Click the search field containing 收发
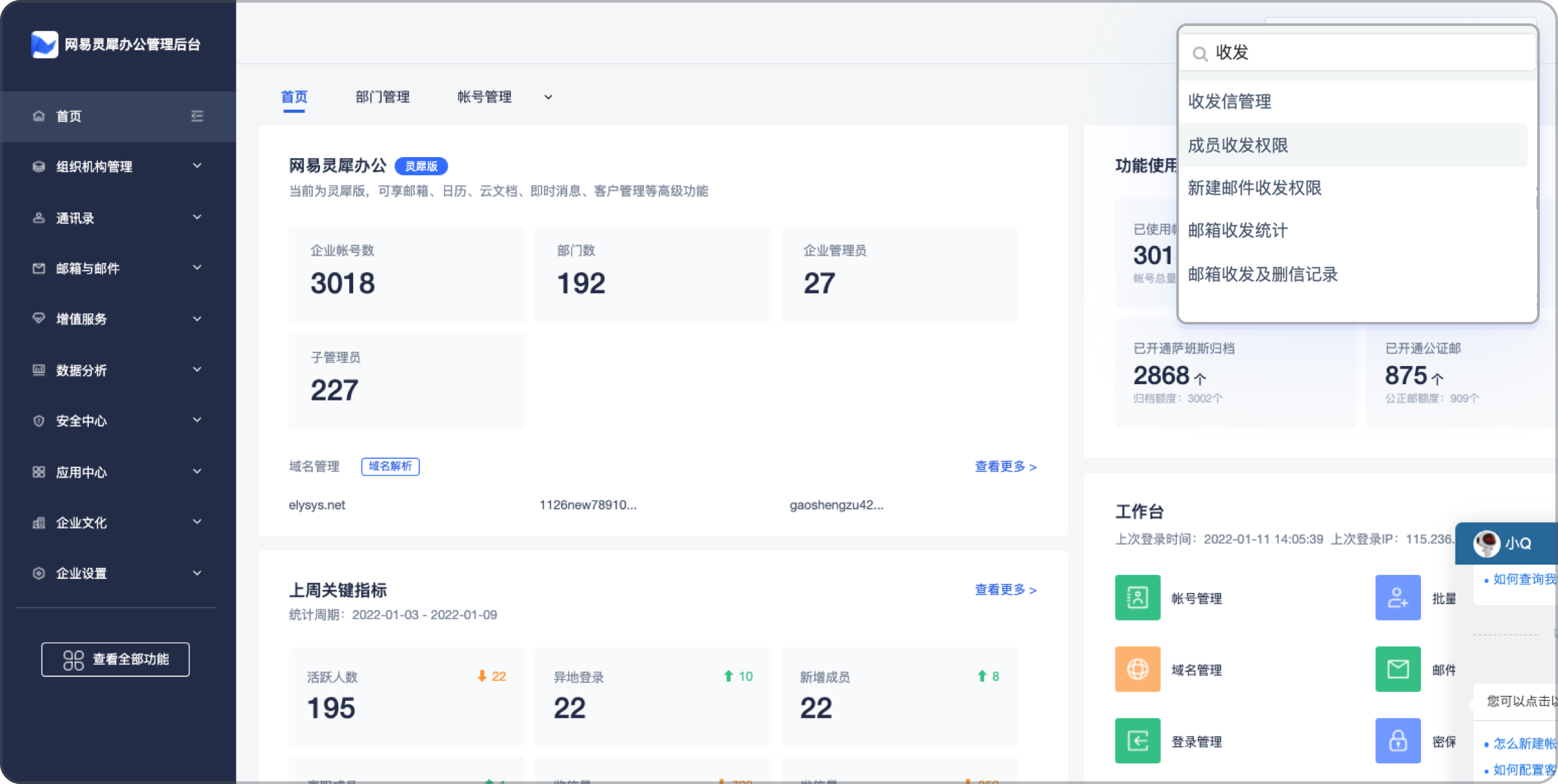Viewport: 1558px width, 784px height. [1363, 53]
